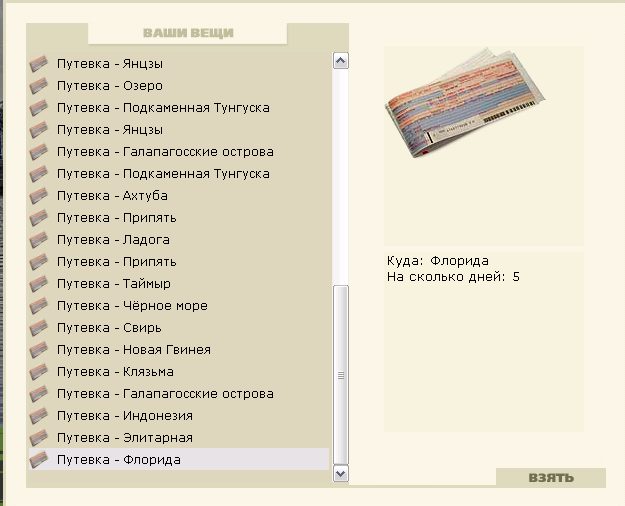Image resolution: width=625 pixels, height=506 pixels.
Task: Click the Куда: Флорида text
Action: click(x=438, y=261)
